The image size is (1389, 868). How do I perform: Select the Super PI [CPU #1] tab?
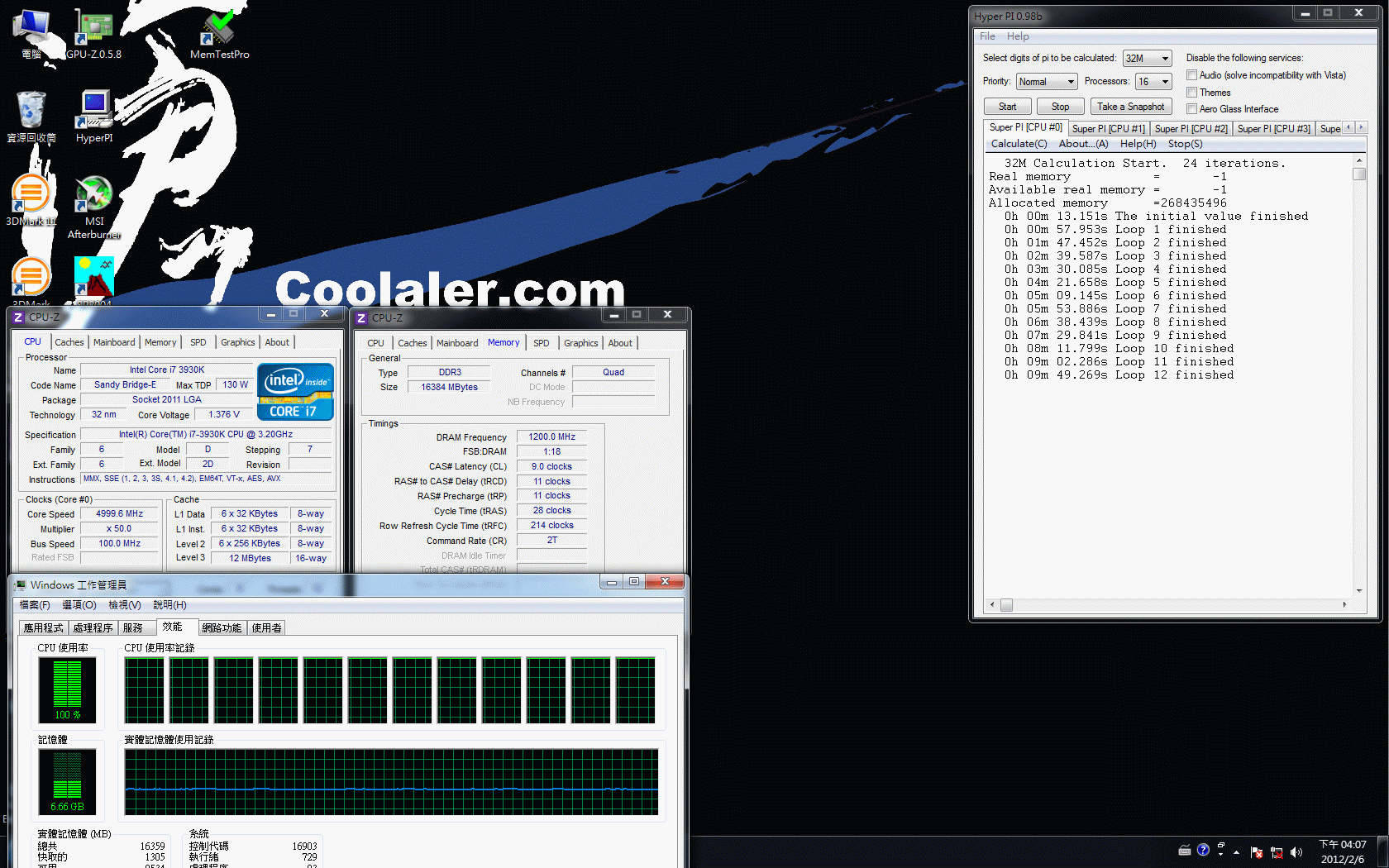click(1108, 129)
